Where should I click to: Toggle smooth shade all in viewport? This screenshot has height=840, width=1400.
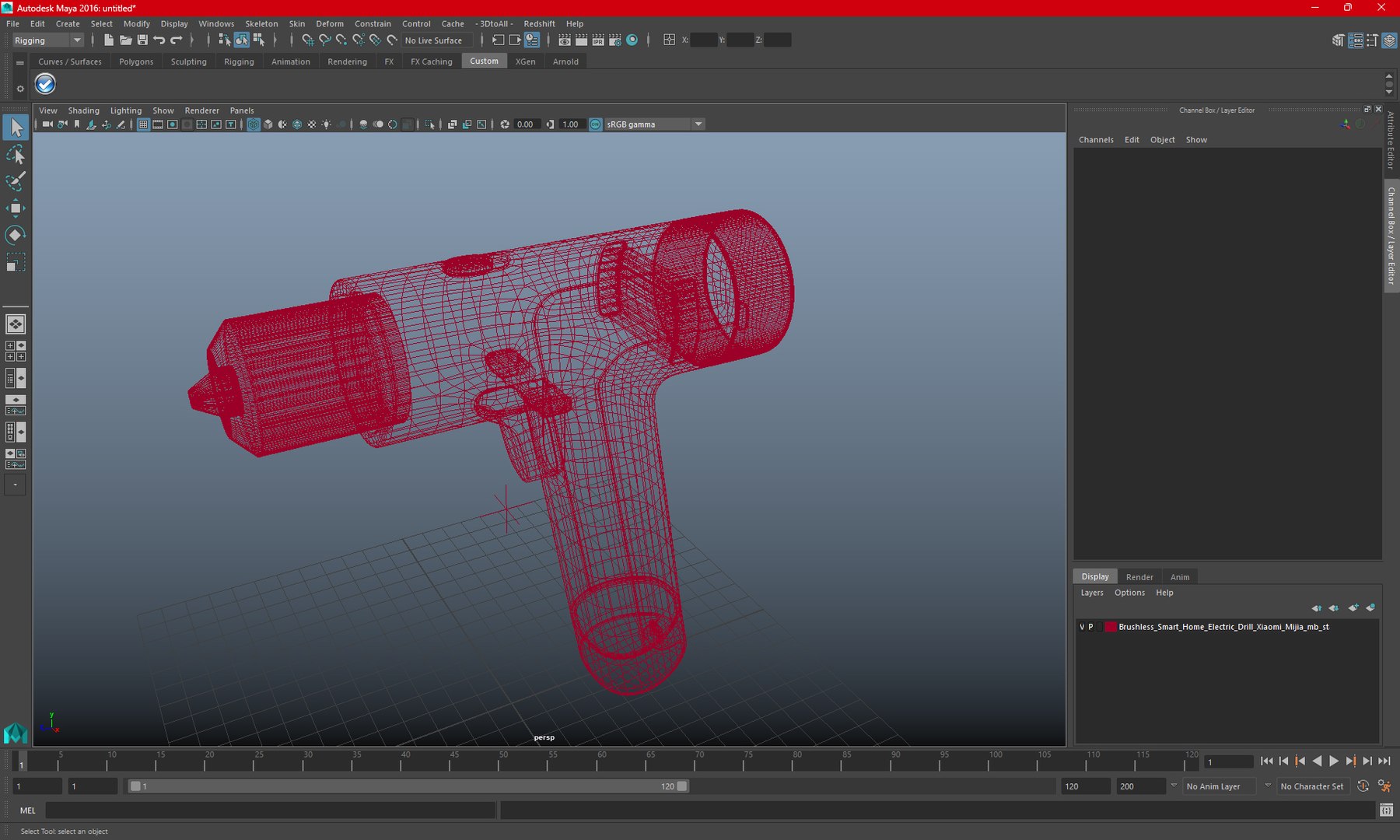click(268, 124)
